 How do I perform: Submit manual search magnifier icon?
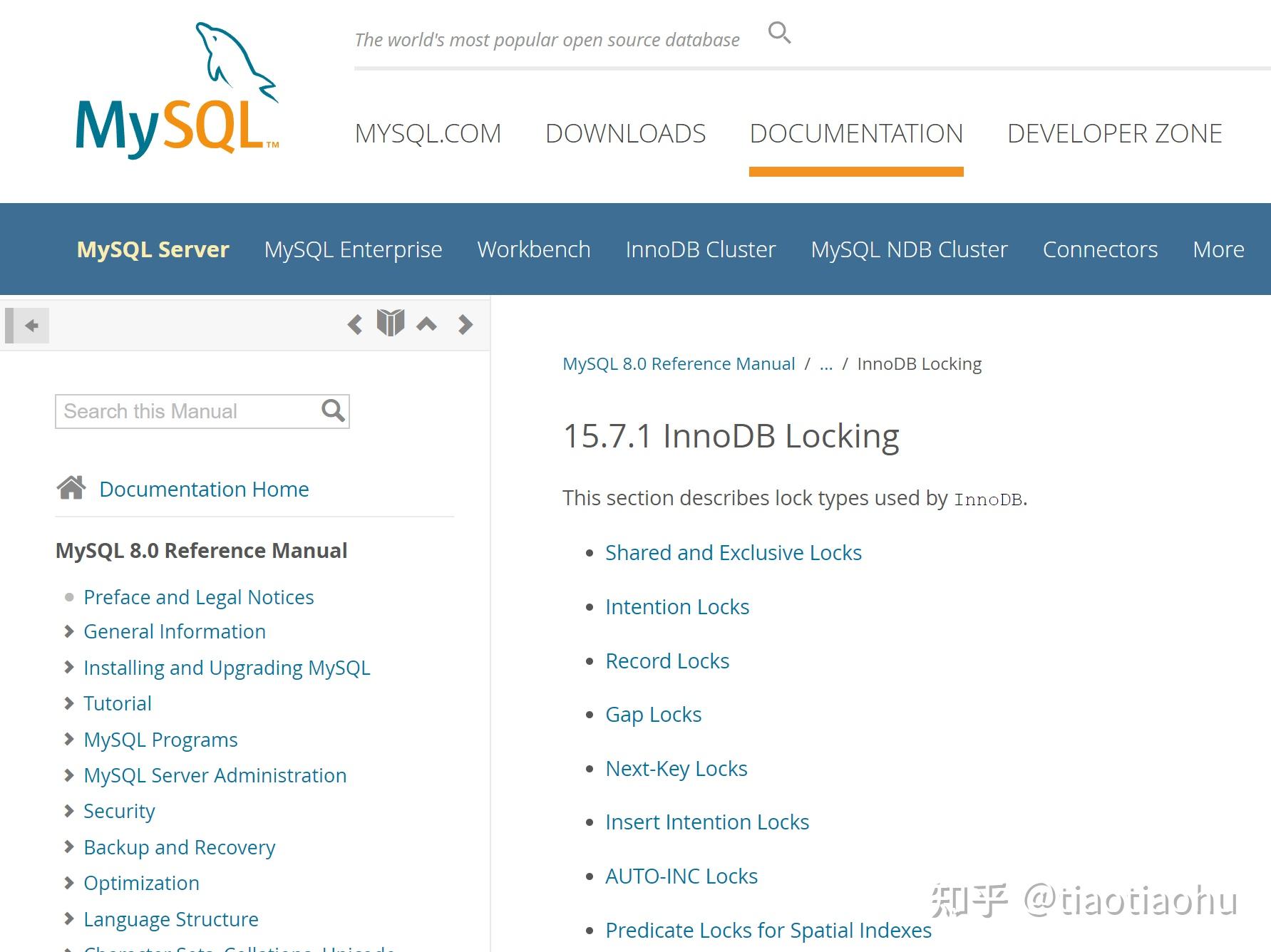(333, 410)
